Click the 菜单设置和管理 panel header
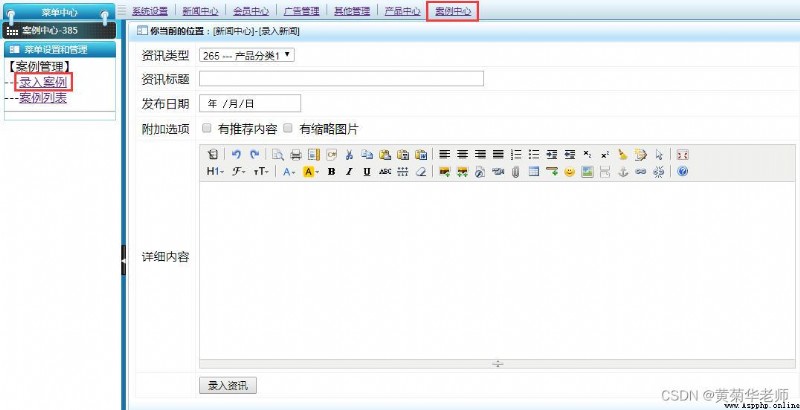This screenshot has width=800, height=410. 60,49
